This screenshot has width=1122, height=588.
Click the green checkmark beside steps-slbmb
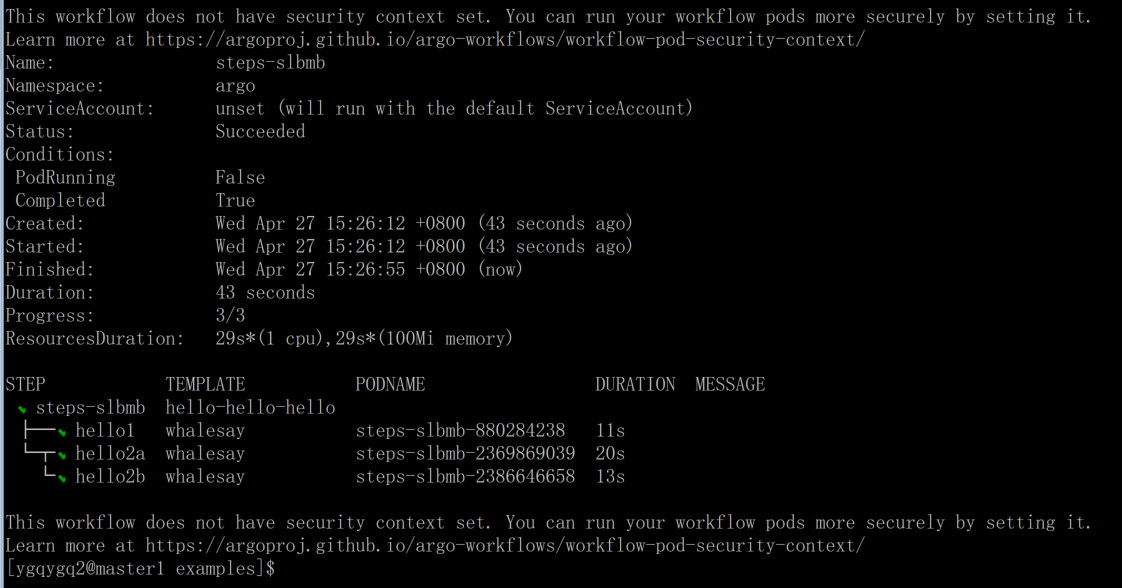(x=22, y=409)
